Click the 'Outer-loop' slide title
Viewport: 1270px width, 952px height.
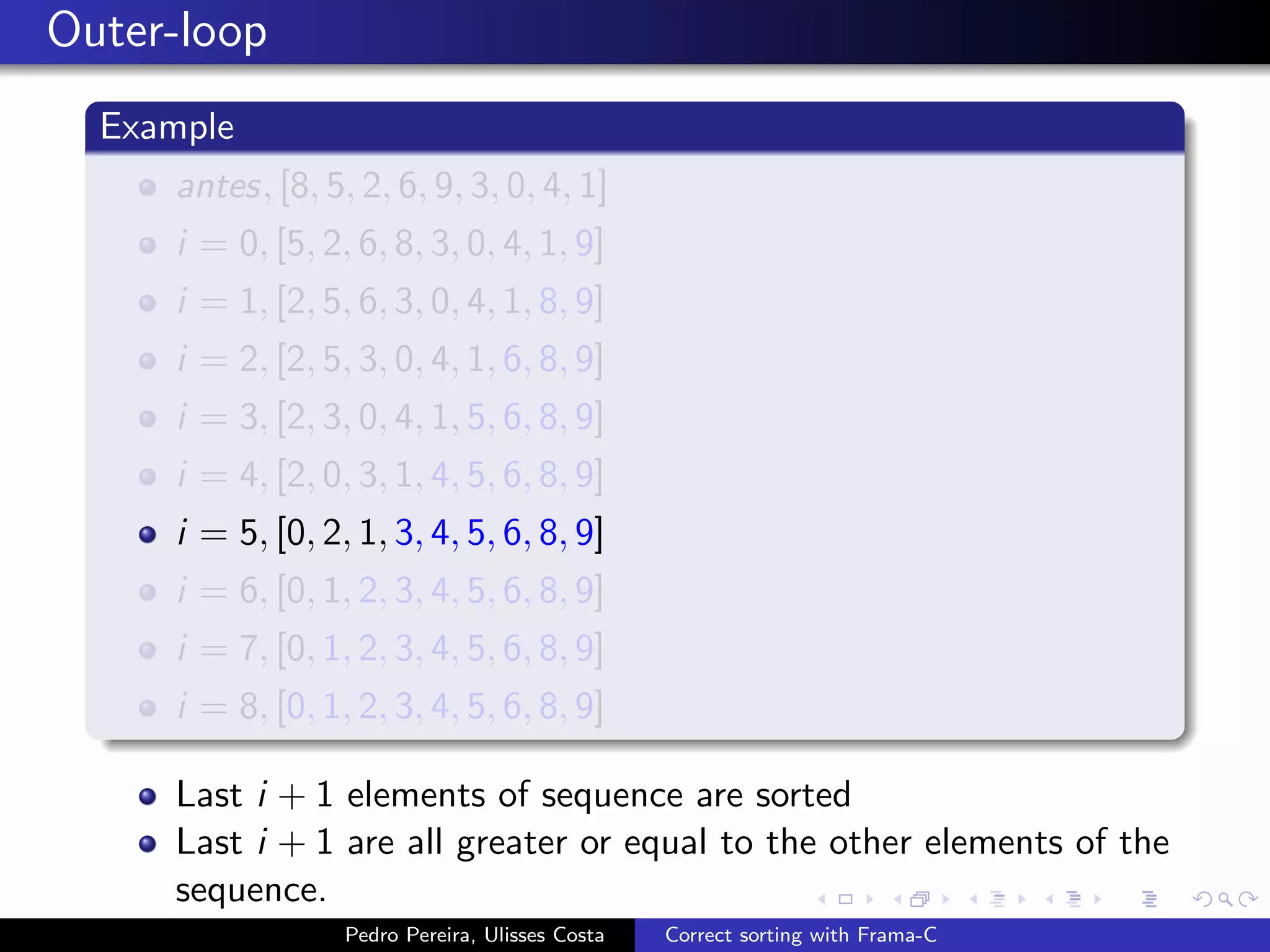[157, 30]
